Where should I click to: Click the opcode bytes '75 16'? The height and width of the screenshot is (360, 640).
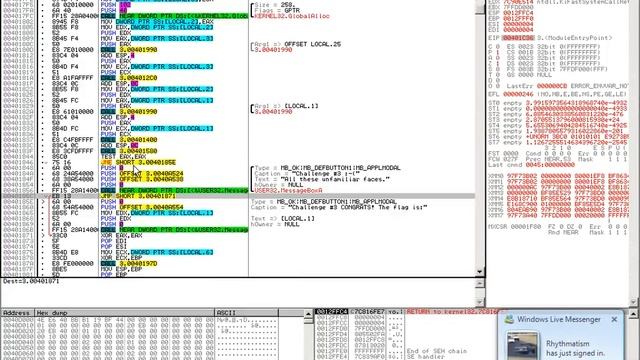tap(61, 162)
